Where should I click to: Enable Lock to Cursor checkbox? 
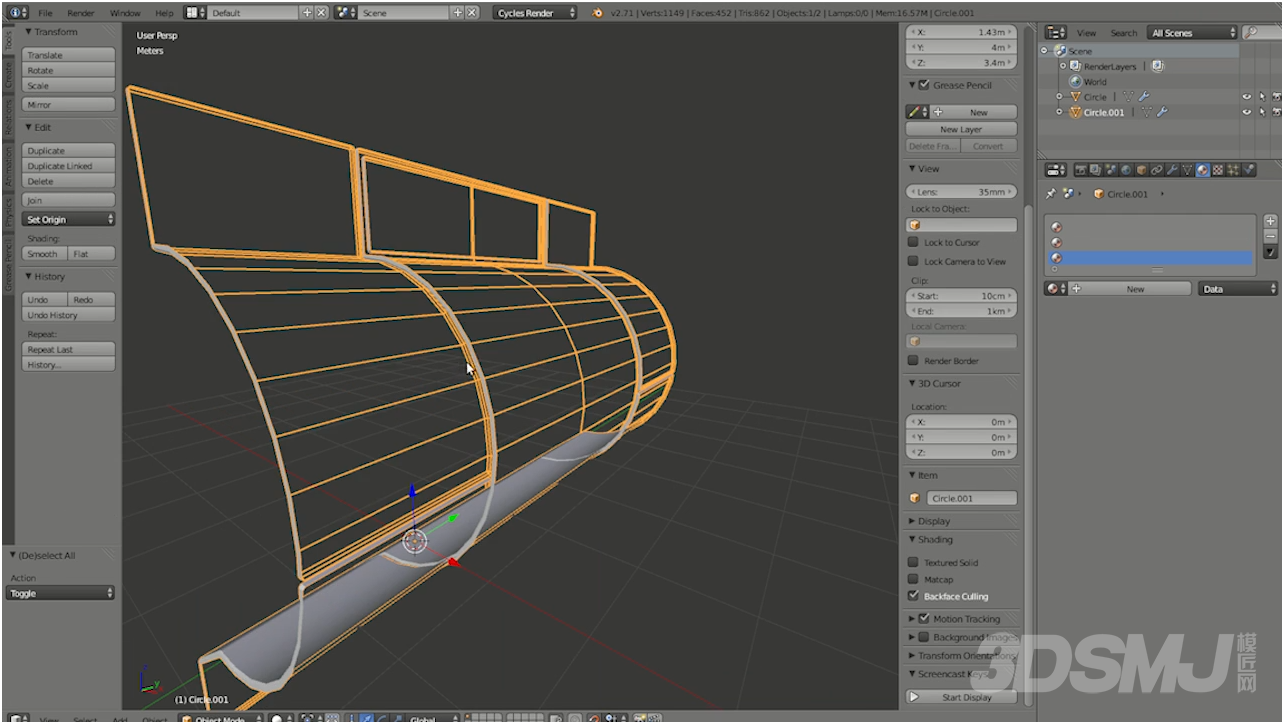(913, 242)
